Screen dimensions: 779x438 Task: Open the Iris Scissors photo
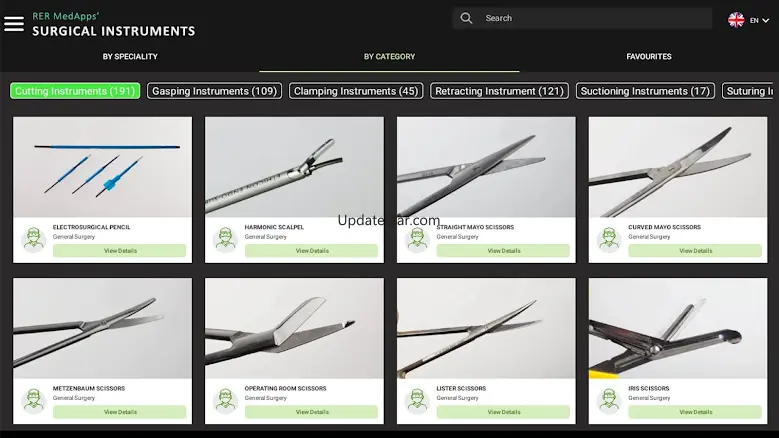click(x=678, y=328)
